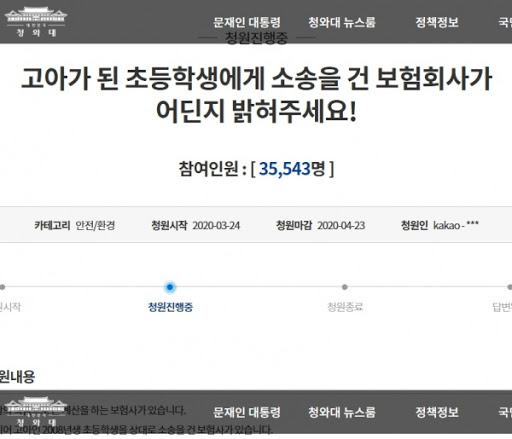This screenshot has width=512, height=439.
Task: Click petitioner name kakao-***
Action: tap(456, 225)
